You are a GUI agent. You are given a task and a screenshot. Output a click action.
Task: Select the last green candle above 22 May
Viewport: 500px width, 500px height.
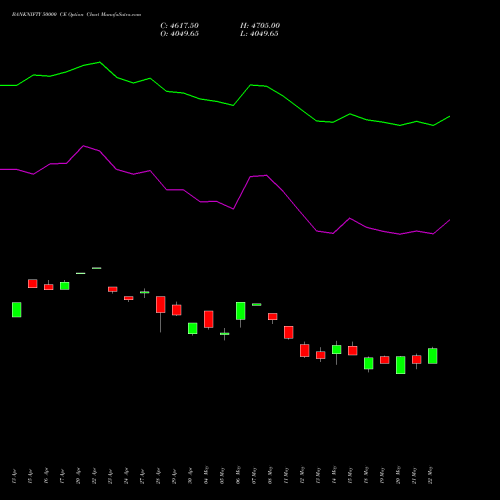pos(433,356)
